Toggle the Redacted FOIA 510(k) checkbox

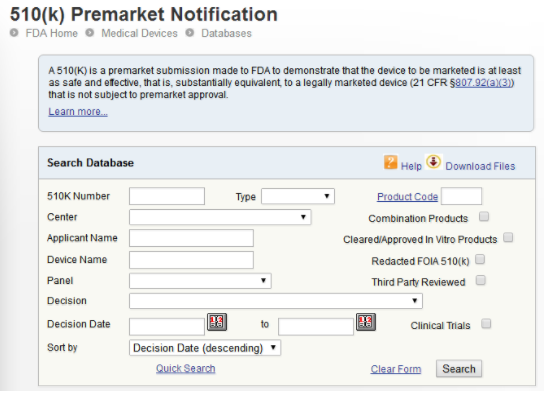(x=480, y=259)
